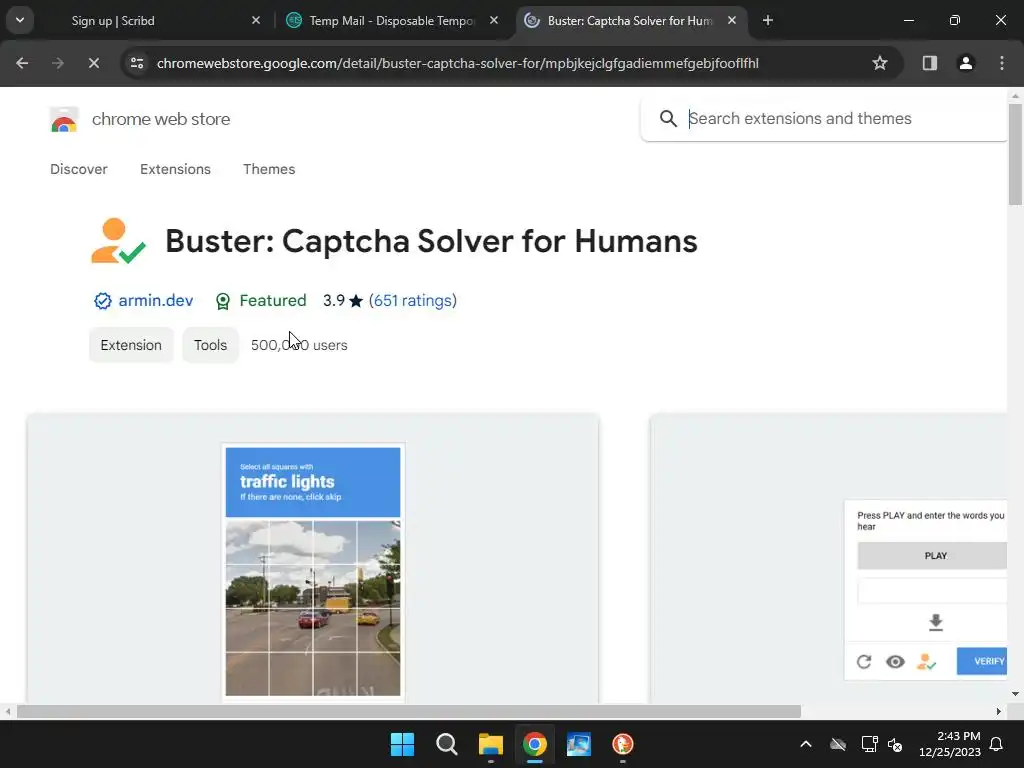
Task: Open the chrome web store home link
Action: click(x=161, y=119)
